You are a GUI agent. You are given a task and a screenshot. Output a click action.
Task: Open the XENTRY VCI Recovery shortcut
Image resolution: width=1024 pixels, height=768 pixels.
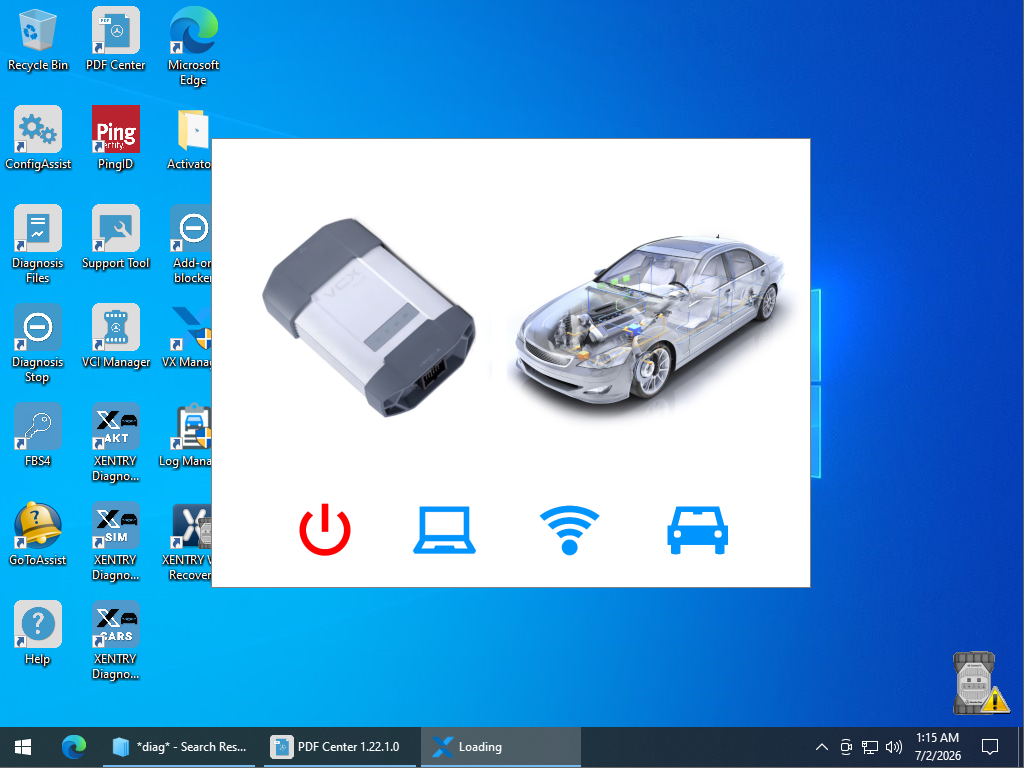pos(188,541)
